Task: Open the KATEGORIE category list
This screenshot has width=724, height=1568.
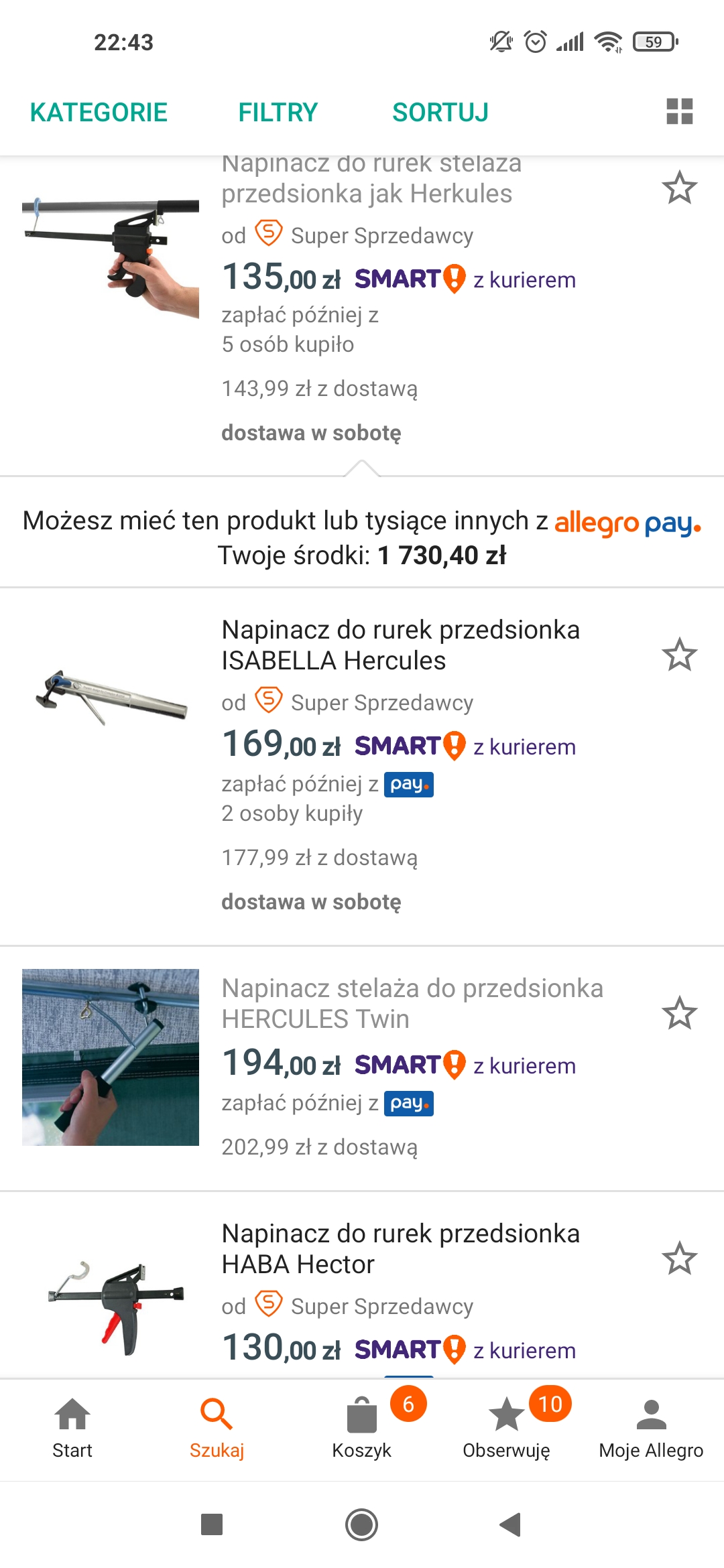Action: (x=99, y=113)
